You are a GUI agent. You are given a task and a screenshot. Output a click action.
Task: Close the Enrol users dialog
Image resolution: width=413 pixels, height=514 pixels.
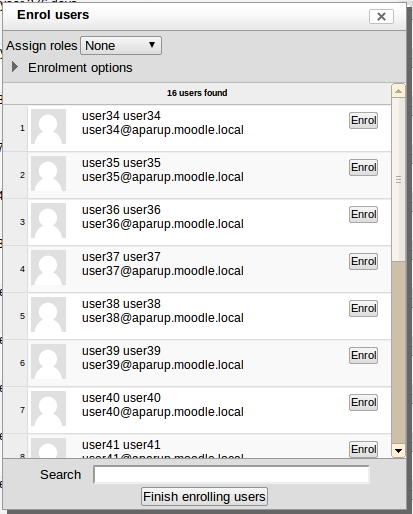[381, 17]
